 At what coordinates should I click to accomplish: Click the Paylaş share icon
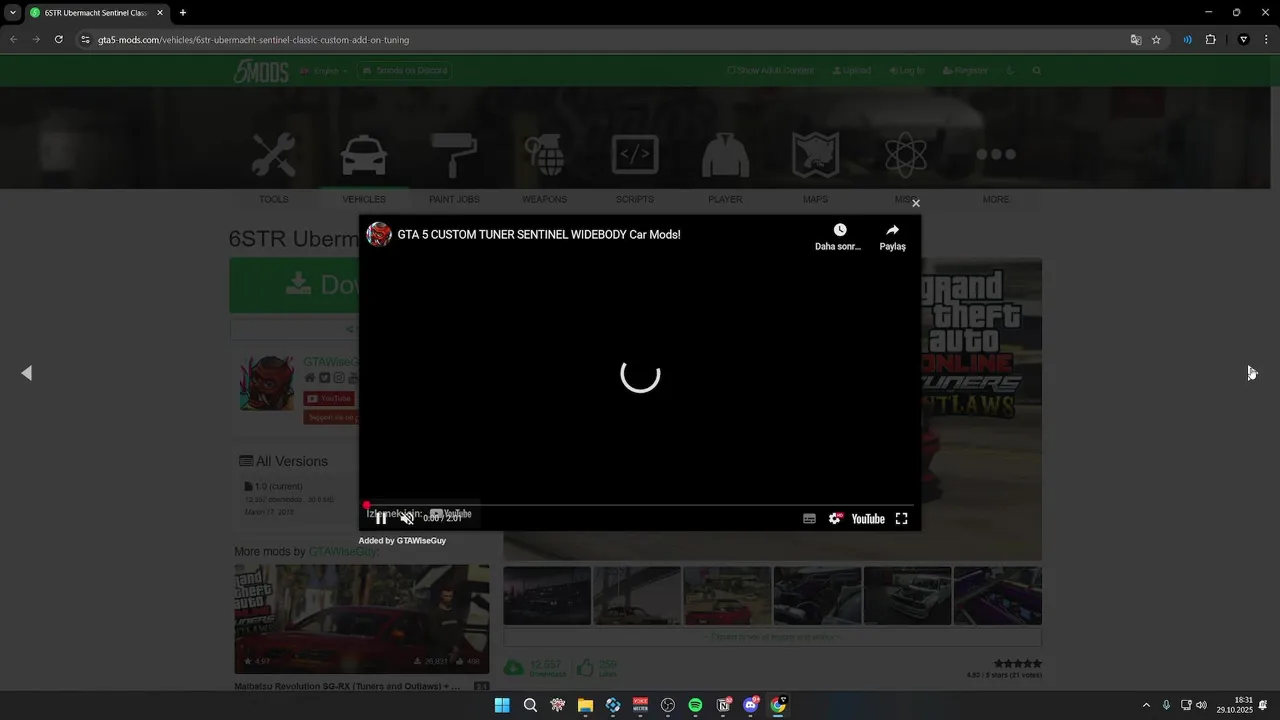(x=892, y=230)
